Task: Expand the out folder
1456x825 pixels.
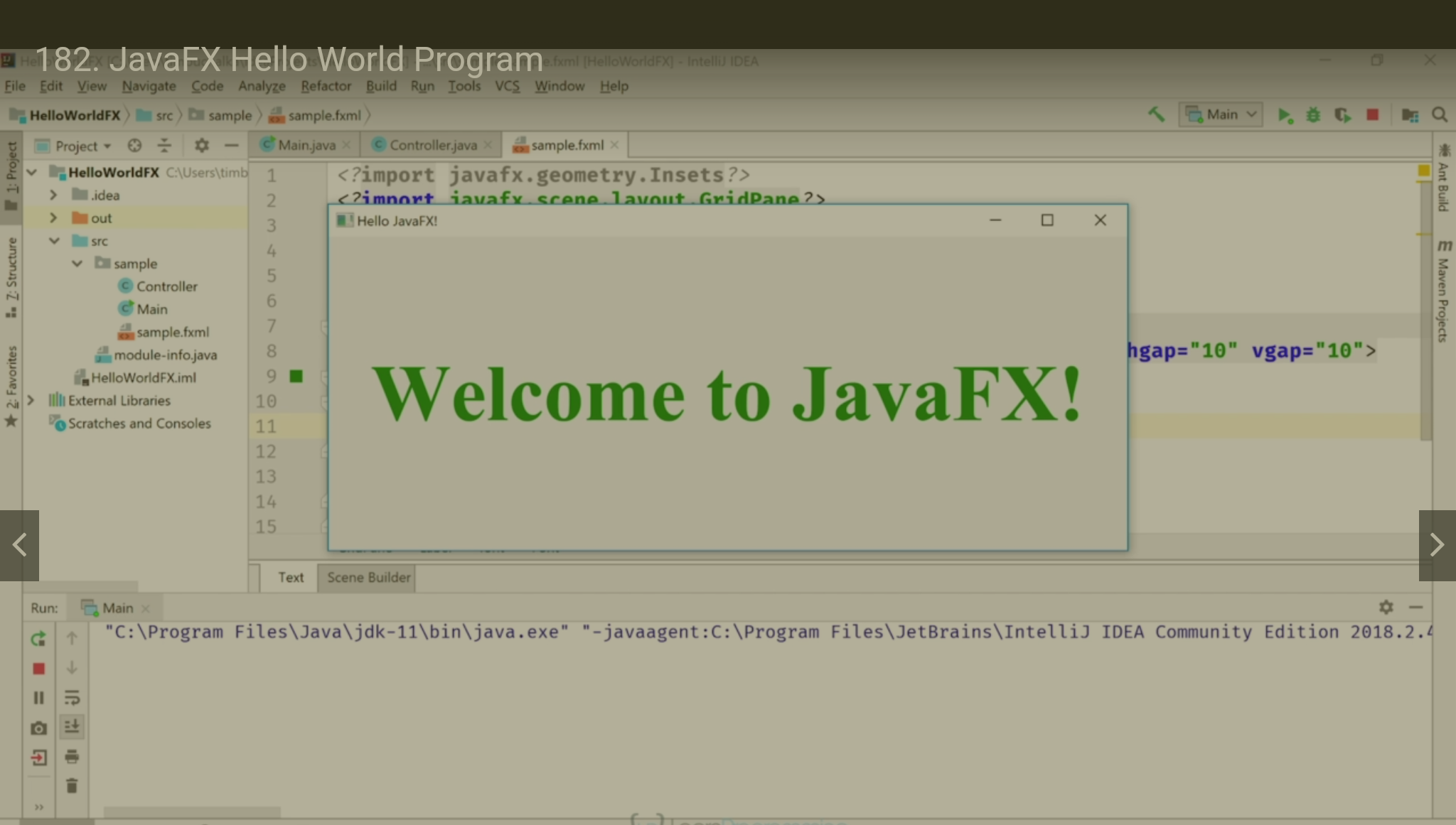Action: pos(53,218)
